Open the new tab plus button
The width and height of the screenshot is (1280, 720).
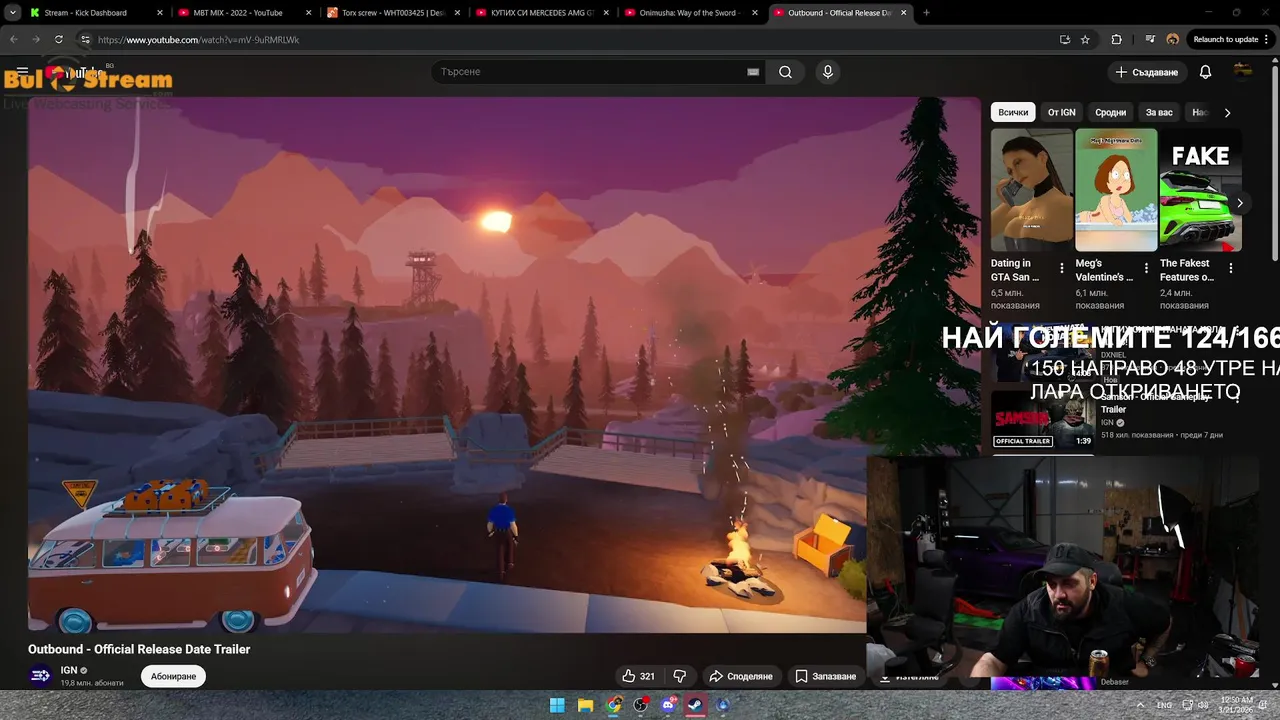click(x=926, y=13)
